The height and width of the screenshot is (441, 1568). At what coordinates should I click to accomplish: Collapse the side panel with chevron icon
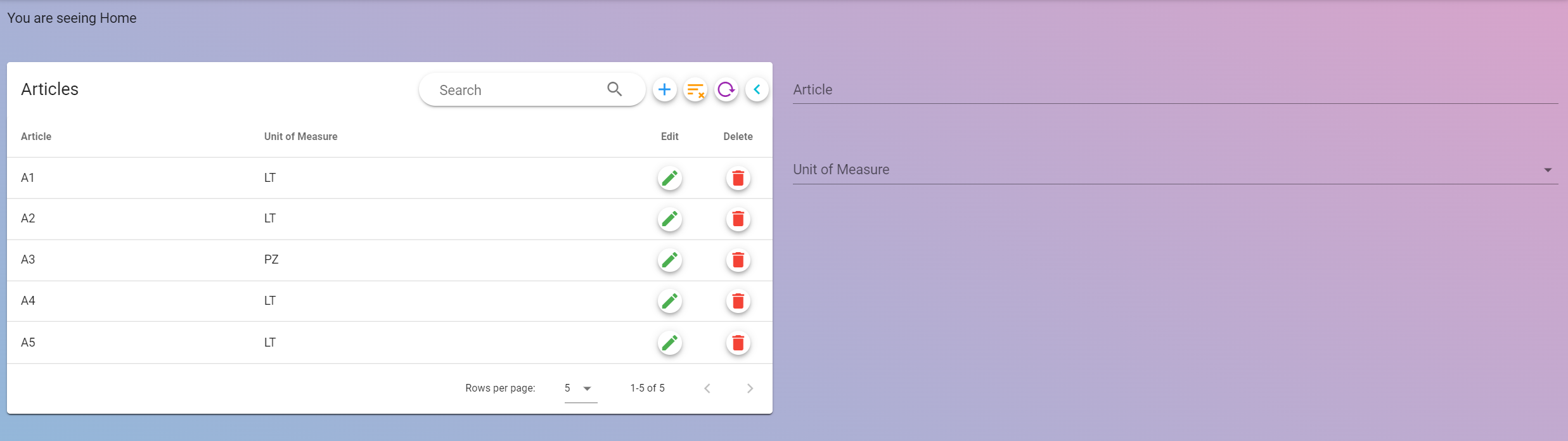tap(757, 90)
